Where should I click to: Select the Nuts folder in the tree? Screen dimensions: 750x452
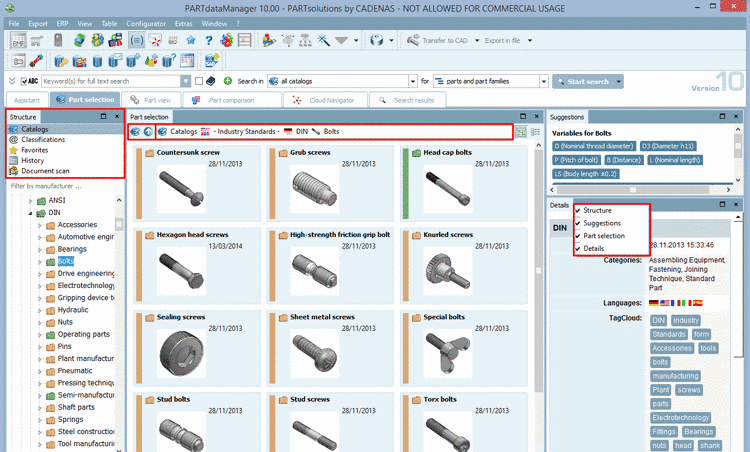click(x=65, y=322)
